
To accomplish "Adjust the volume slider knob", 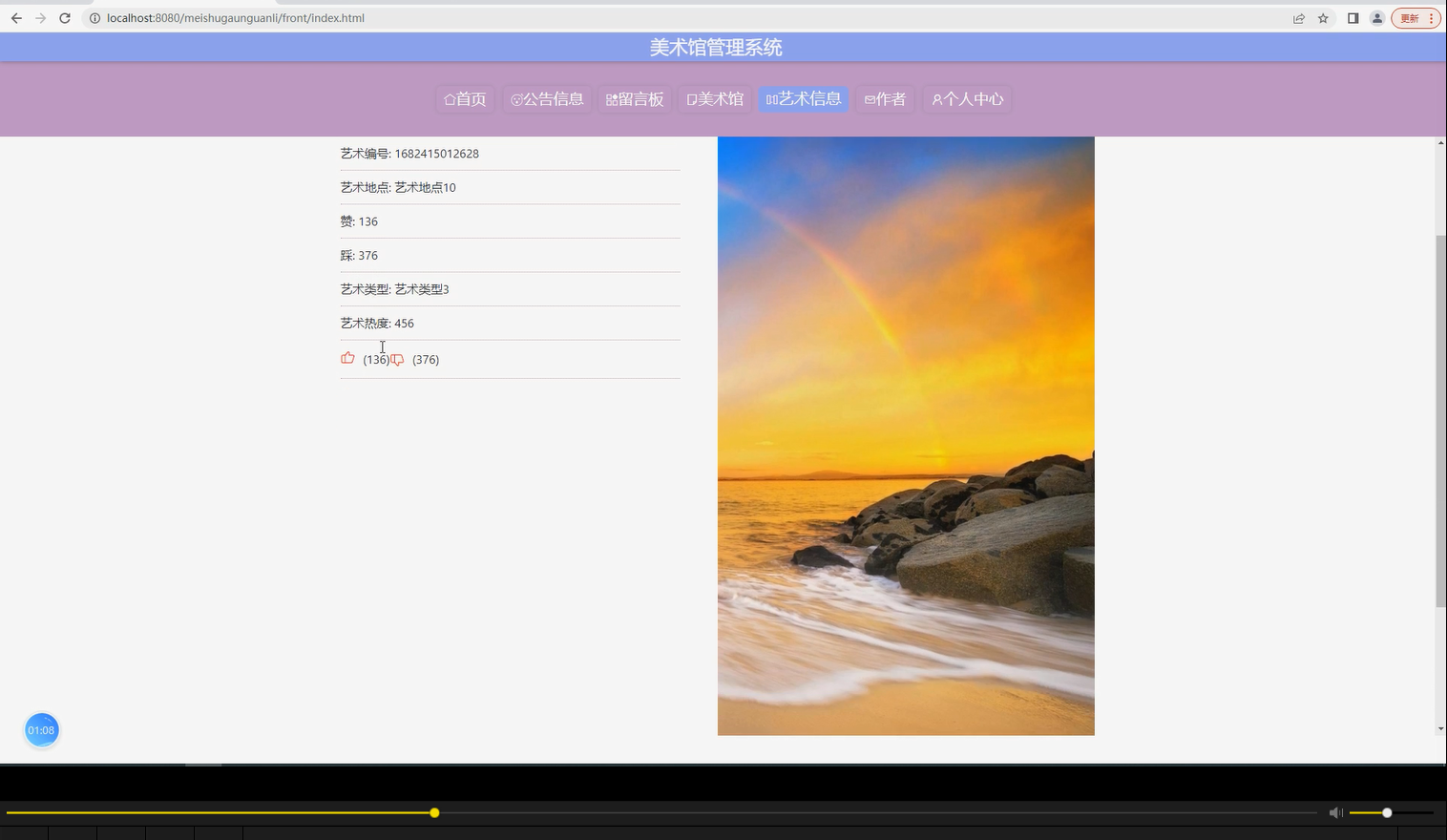I will tap(1387, 812).
